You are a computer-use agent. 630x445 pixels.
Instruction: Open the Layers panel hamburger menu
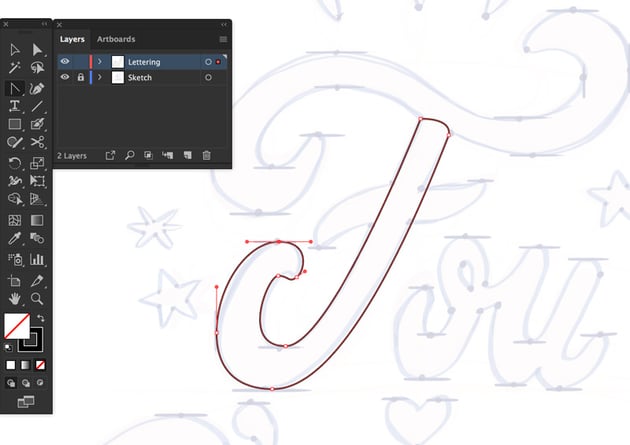(x=223, y=39)
